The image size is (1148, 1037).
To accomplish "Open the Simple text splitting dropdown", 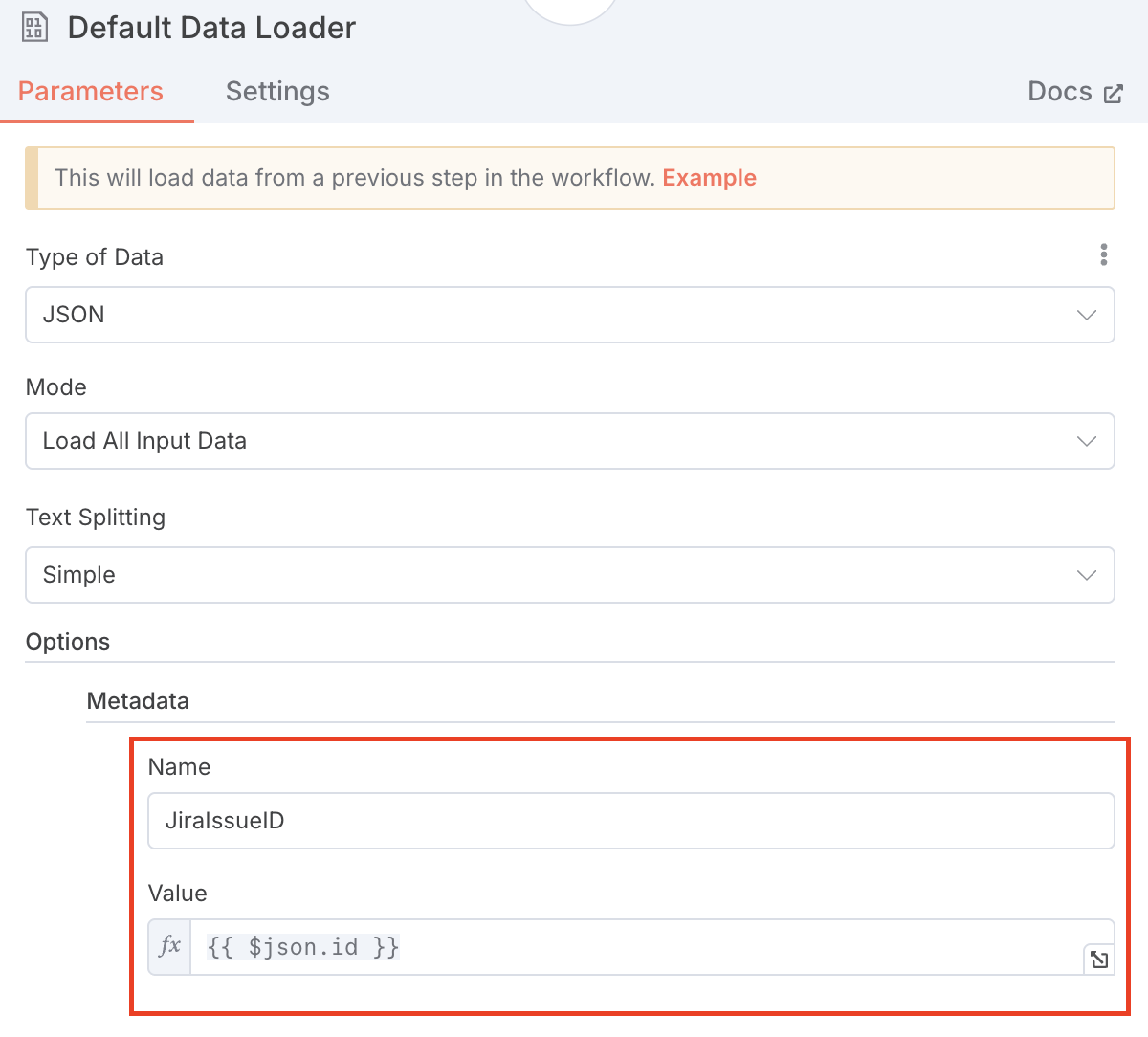I will tap(569, 575).
